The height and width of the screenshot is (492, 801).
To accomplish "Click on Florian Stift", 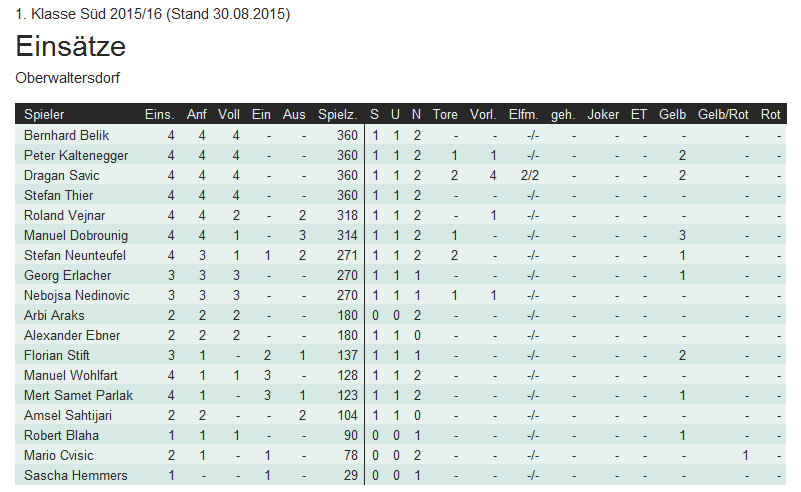I will tap(57, 355).
